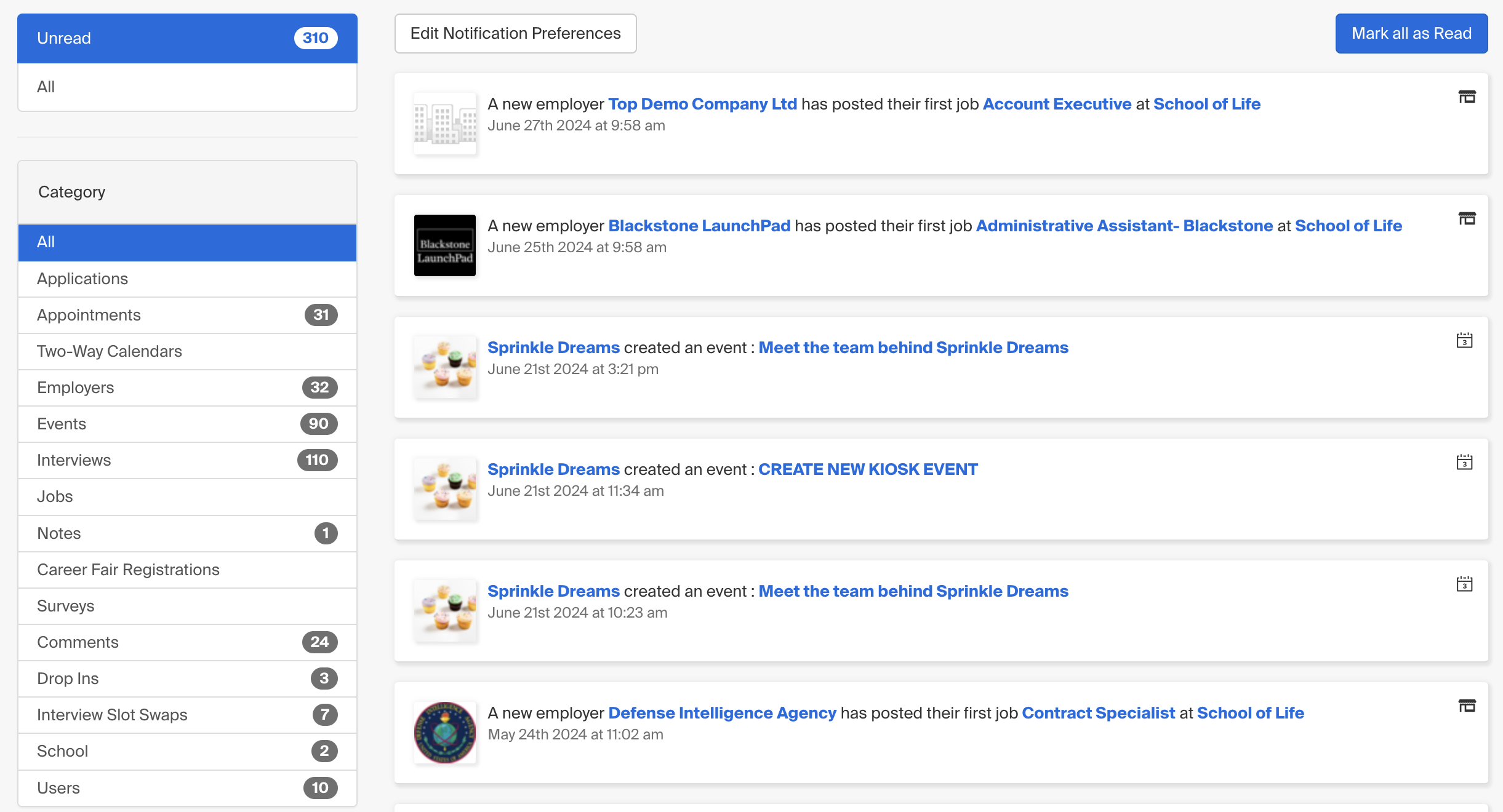Open the Contract Specialist job link
The image size is (1503, 812).
click(x=1099, y=713)
